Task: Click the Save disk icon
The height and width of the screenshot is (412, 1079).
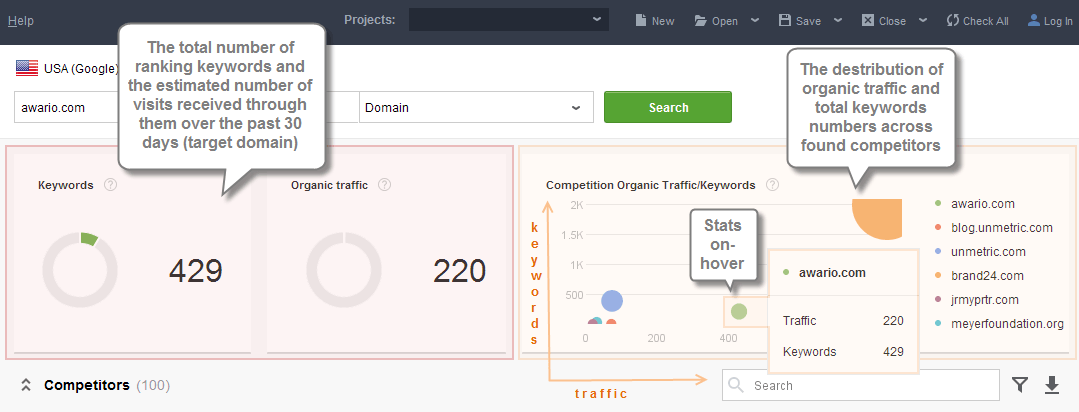Action: pos(784,20)
